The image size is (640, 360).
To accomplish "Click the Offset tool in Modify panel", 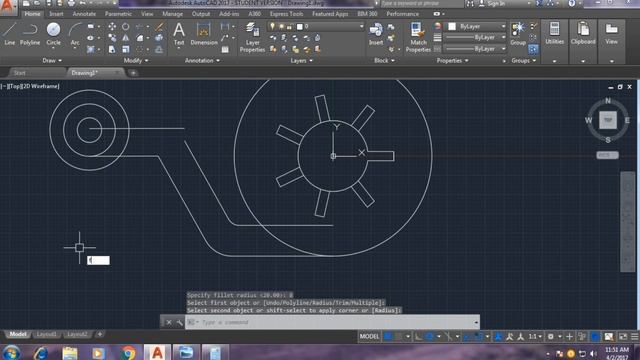I will coord(159,49).
